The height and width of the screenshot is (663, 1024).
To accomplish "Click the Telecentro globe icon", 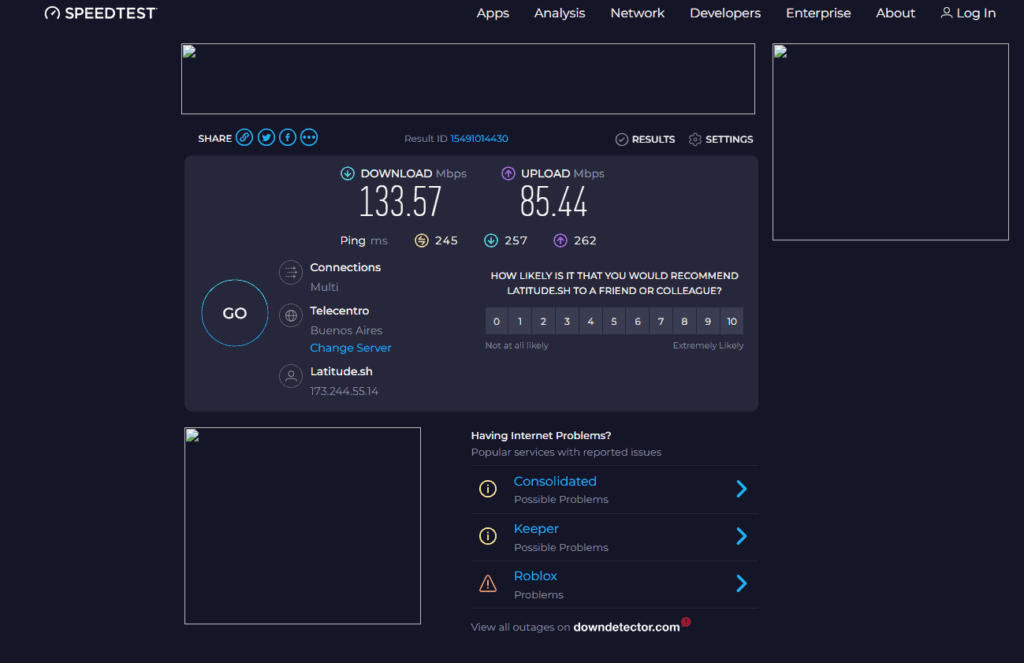I will click(x=291, y=316).
